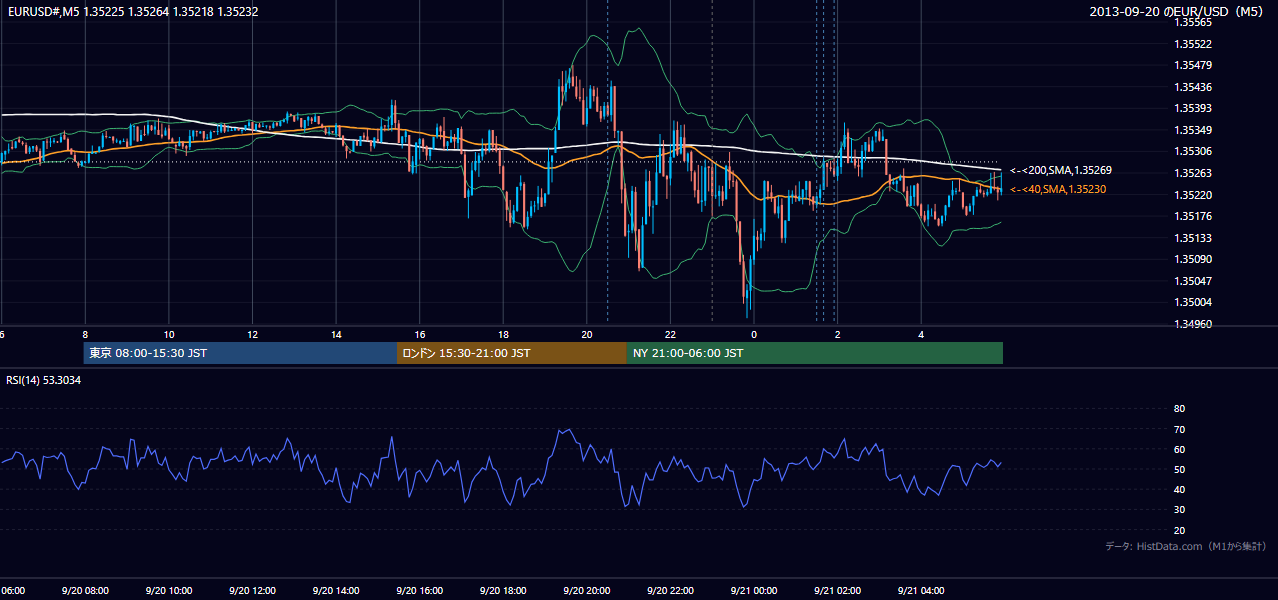
Task: Select the NY 21:00-06:00 JST session bar
Action: 815,353
